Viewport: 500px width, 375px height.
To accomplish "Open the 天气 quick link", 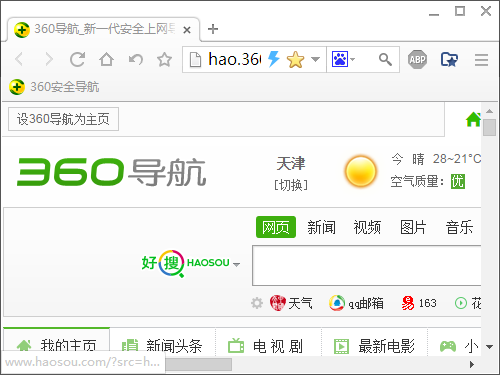I will tap(291, 303).
